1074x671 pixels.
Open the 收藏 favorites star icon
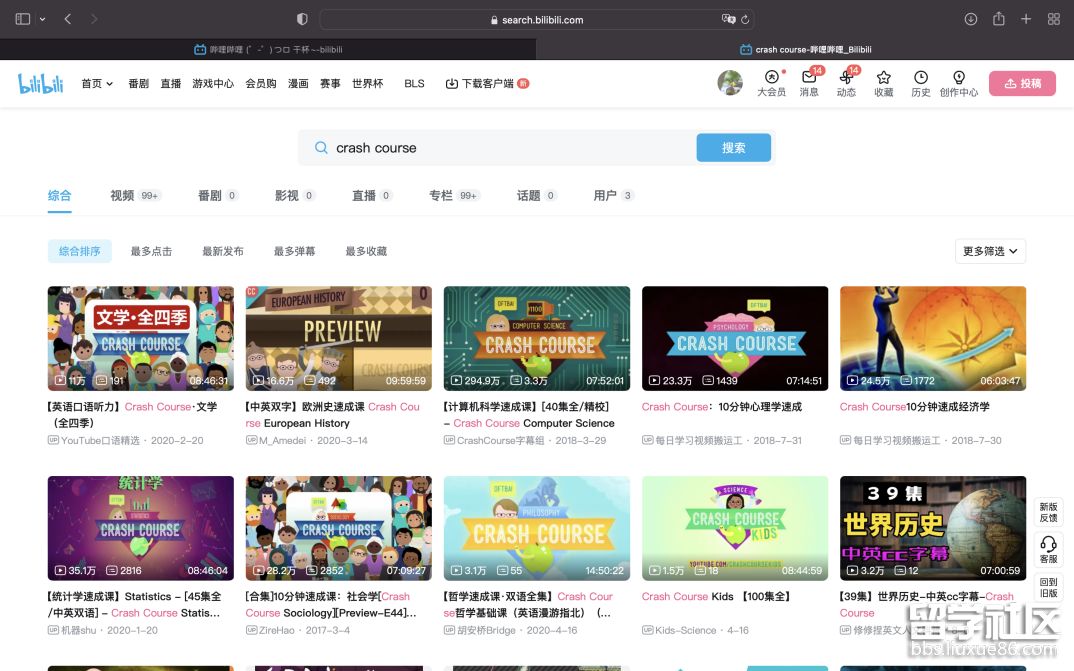883,78
